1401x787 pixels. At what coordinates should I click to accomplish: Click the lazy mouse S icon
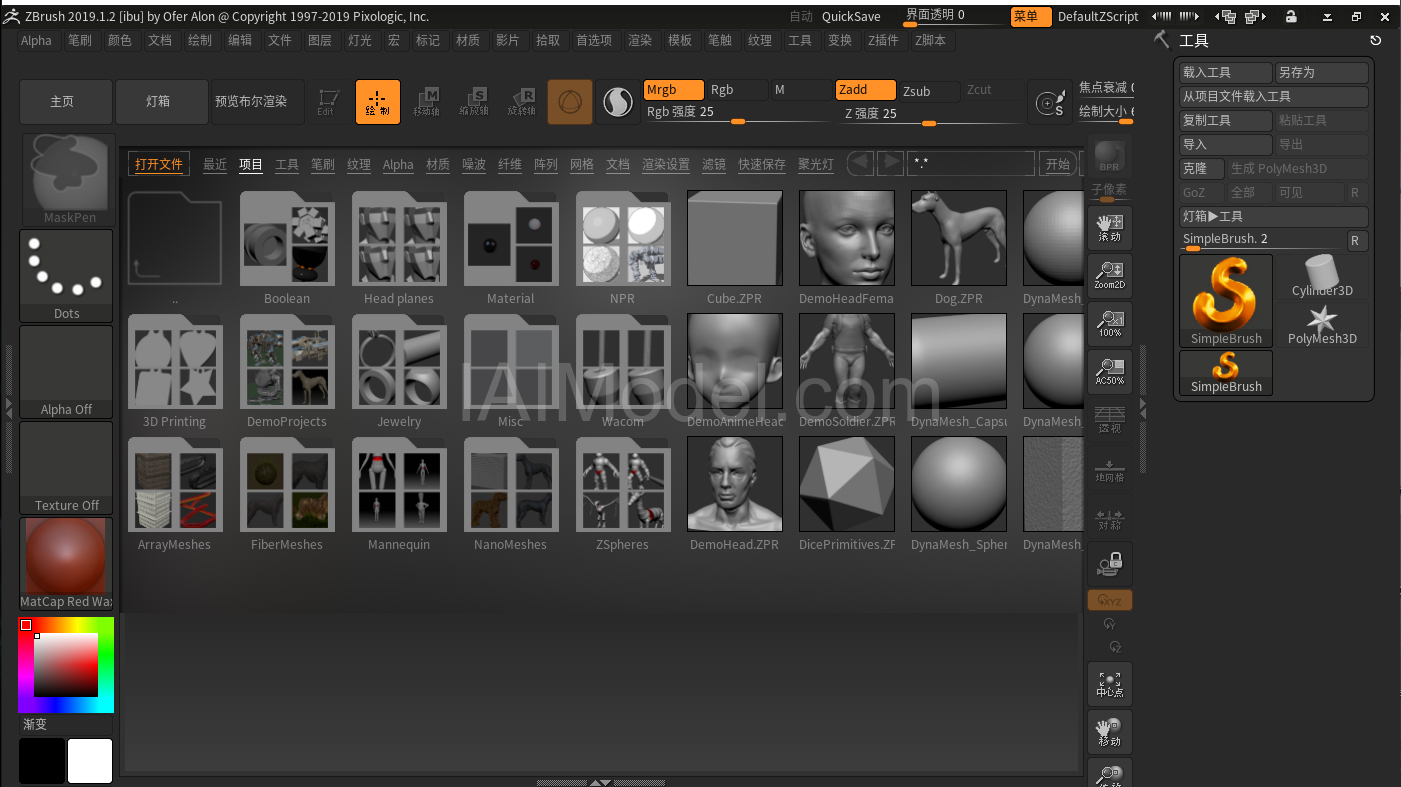pos(1050,102)
